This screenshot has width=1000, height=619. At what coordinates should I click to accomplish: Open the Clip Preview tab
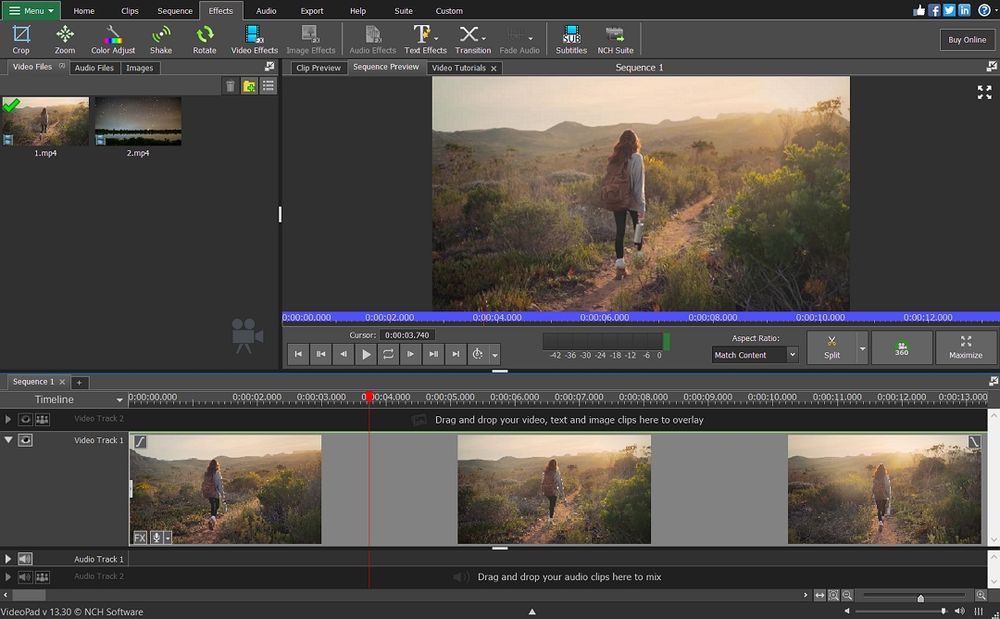click(x=318, y=68)
